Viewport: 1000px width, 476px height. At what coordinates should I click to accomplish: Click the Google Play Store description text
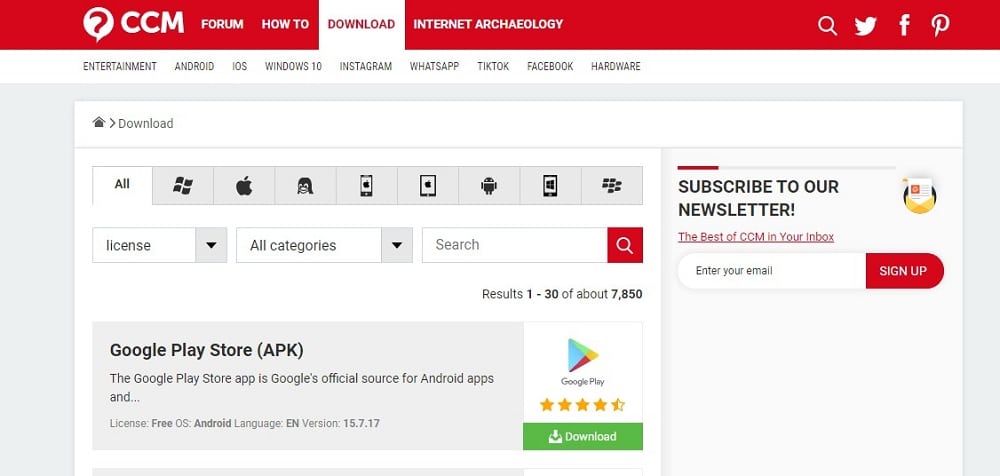302,388
